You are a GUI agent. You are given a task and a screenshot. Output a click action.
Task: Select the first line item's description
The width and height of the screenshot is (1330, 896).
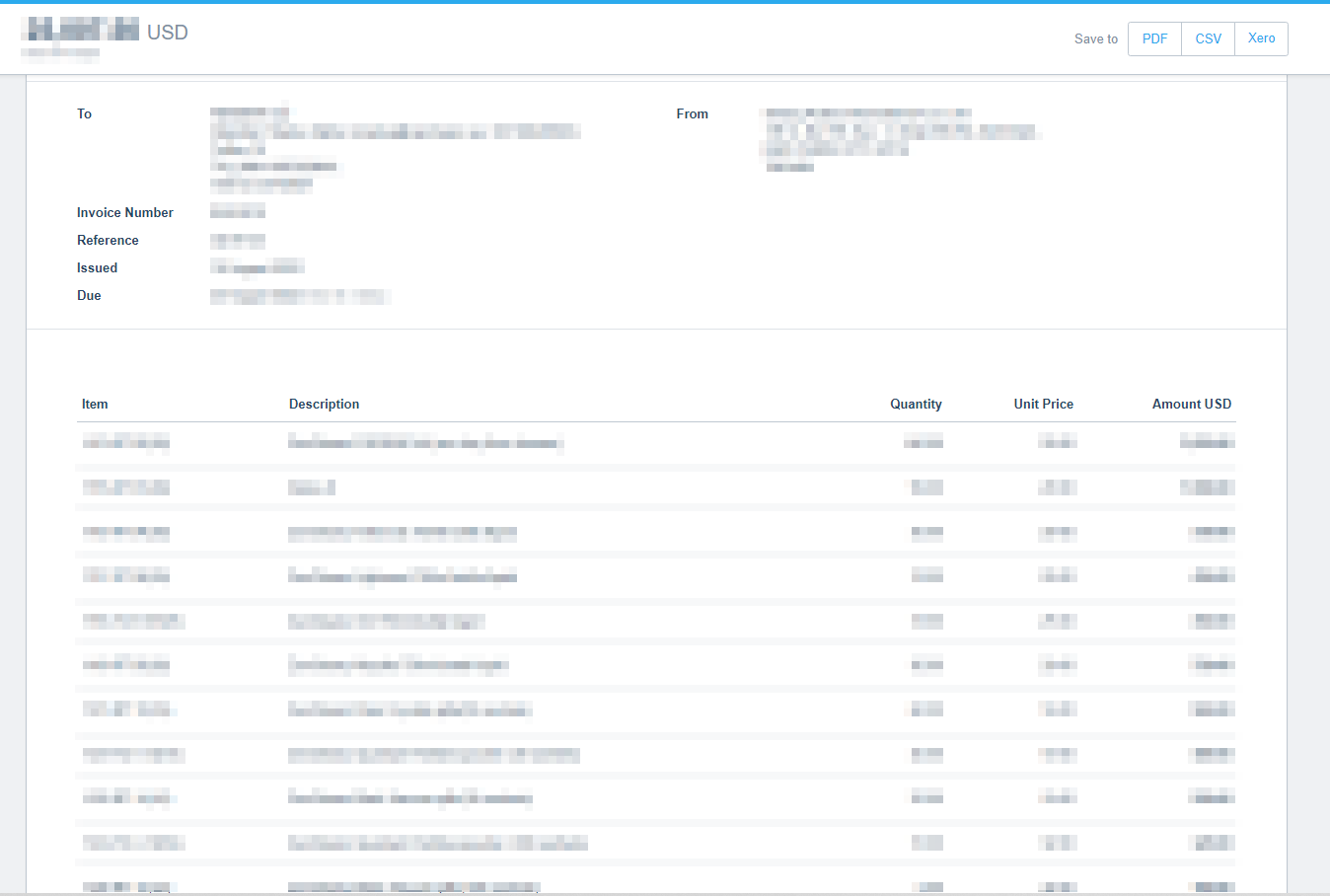pos(425,442)
